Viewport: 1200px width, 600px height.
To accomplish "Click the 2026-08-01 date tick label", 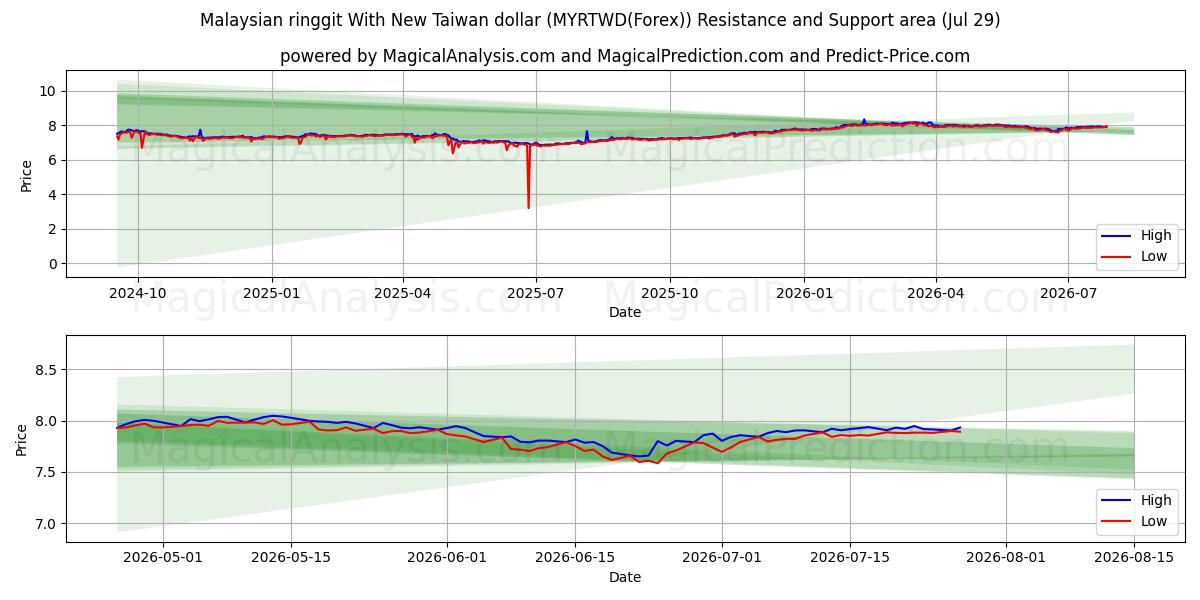I will click(1006, 558).
